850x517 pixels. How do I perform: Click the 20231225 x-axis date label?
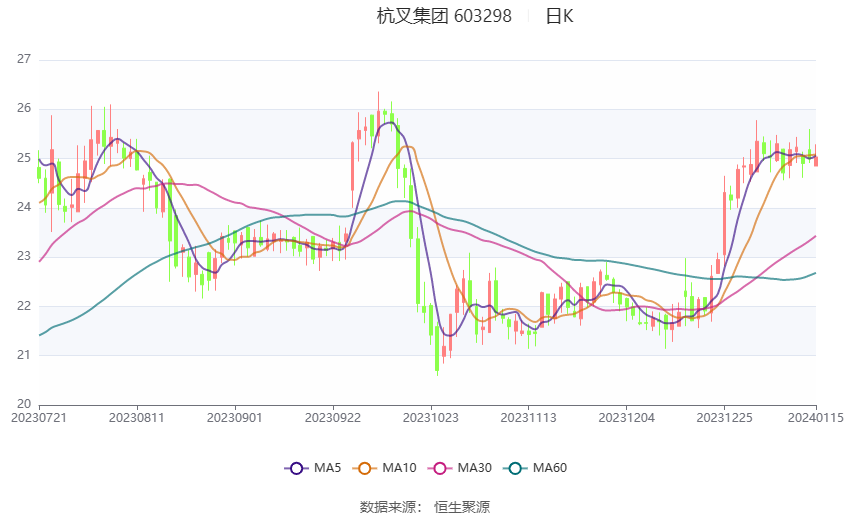(725, 418)
